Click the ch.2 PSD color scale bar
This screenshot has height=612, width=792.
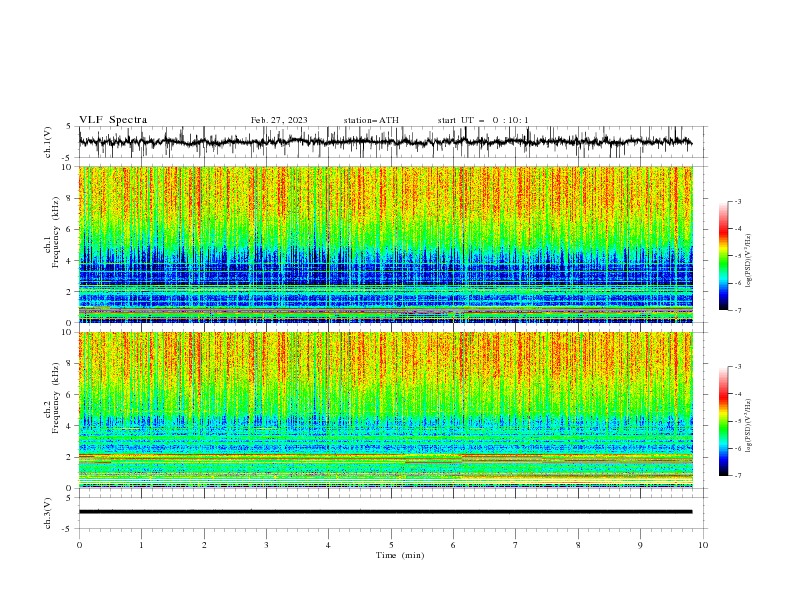click(724, 421)
